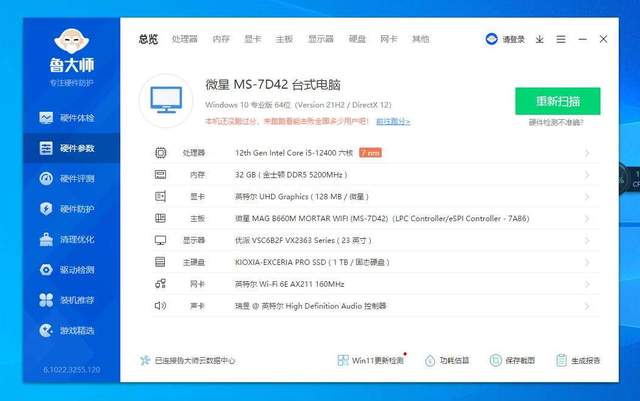
Task: Open 游戏精选 games section
Action: (x=71, y=330)
